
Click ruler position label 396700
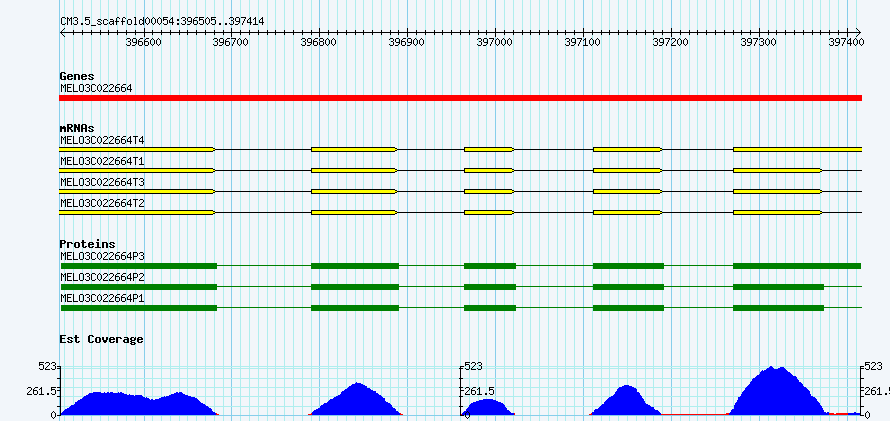click(231, 43)
